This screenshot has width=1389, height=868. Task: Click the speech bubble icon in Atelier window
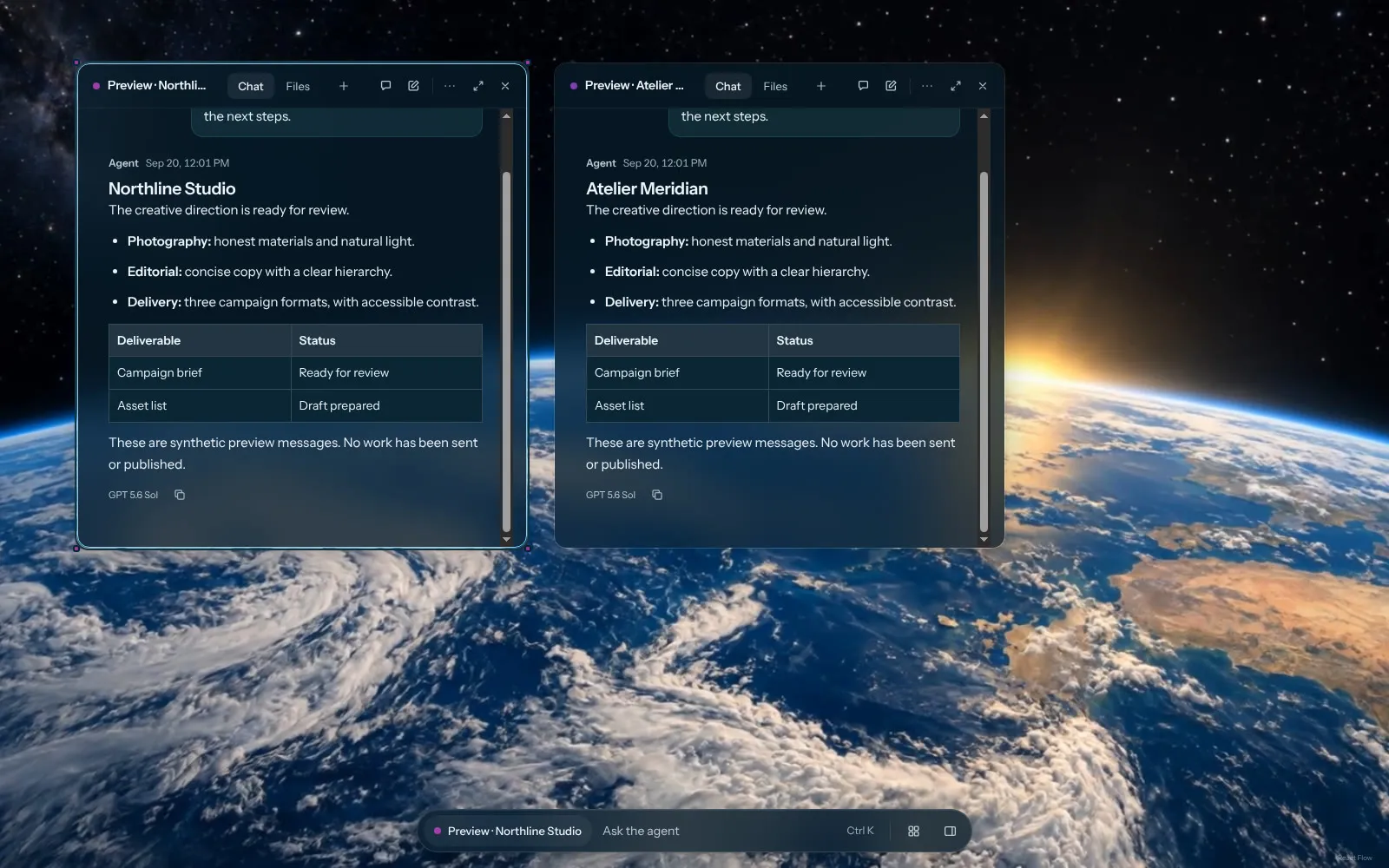(863, 86)
